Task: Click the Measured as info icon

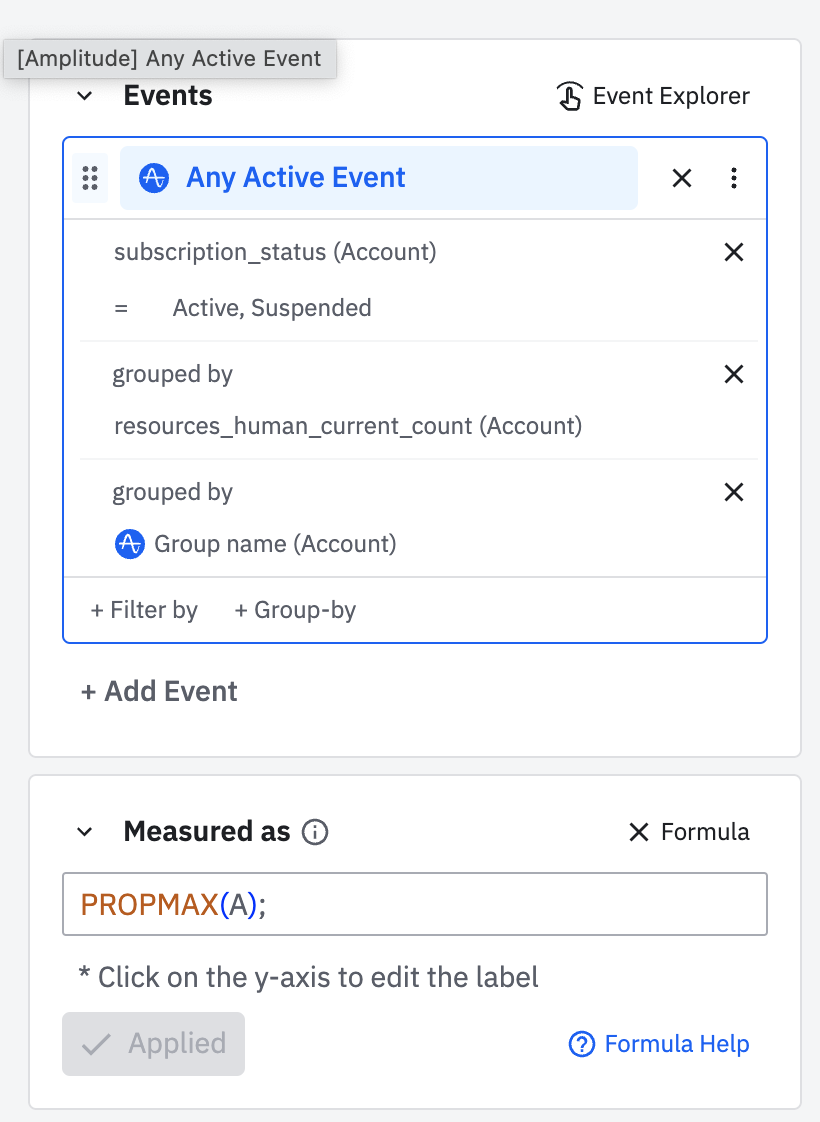Action: point(315,832)
